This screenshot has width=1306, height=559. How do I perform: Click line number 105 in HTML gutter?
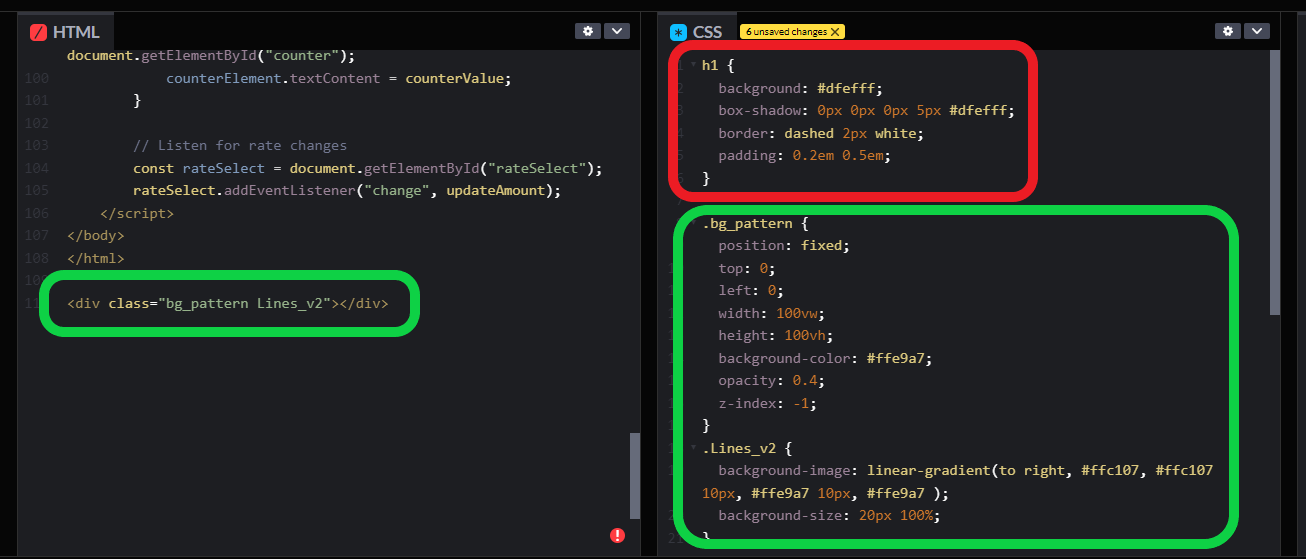[x=36, y=190]
